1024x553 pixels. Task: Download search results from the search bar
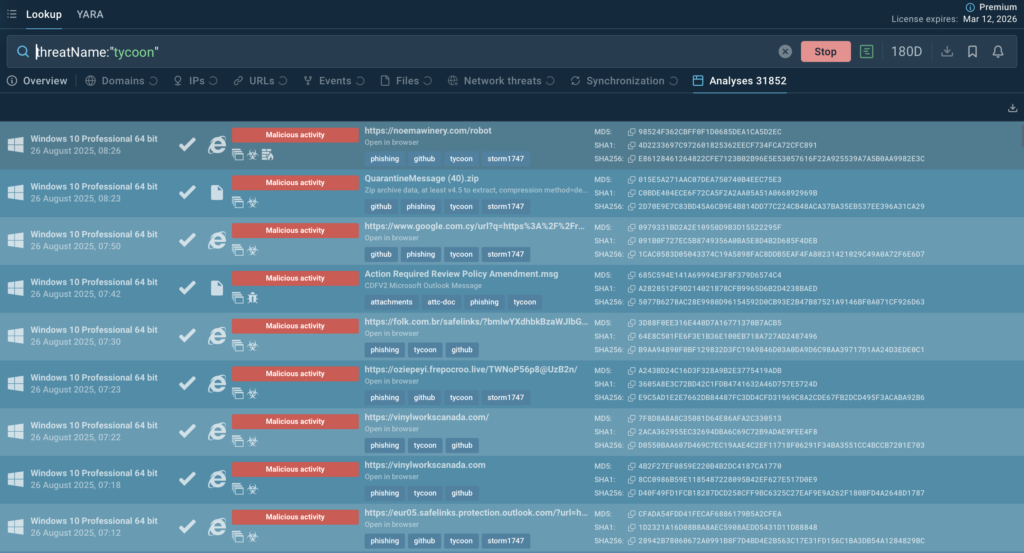coord(948,52)
